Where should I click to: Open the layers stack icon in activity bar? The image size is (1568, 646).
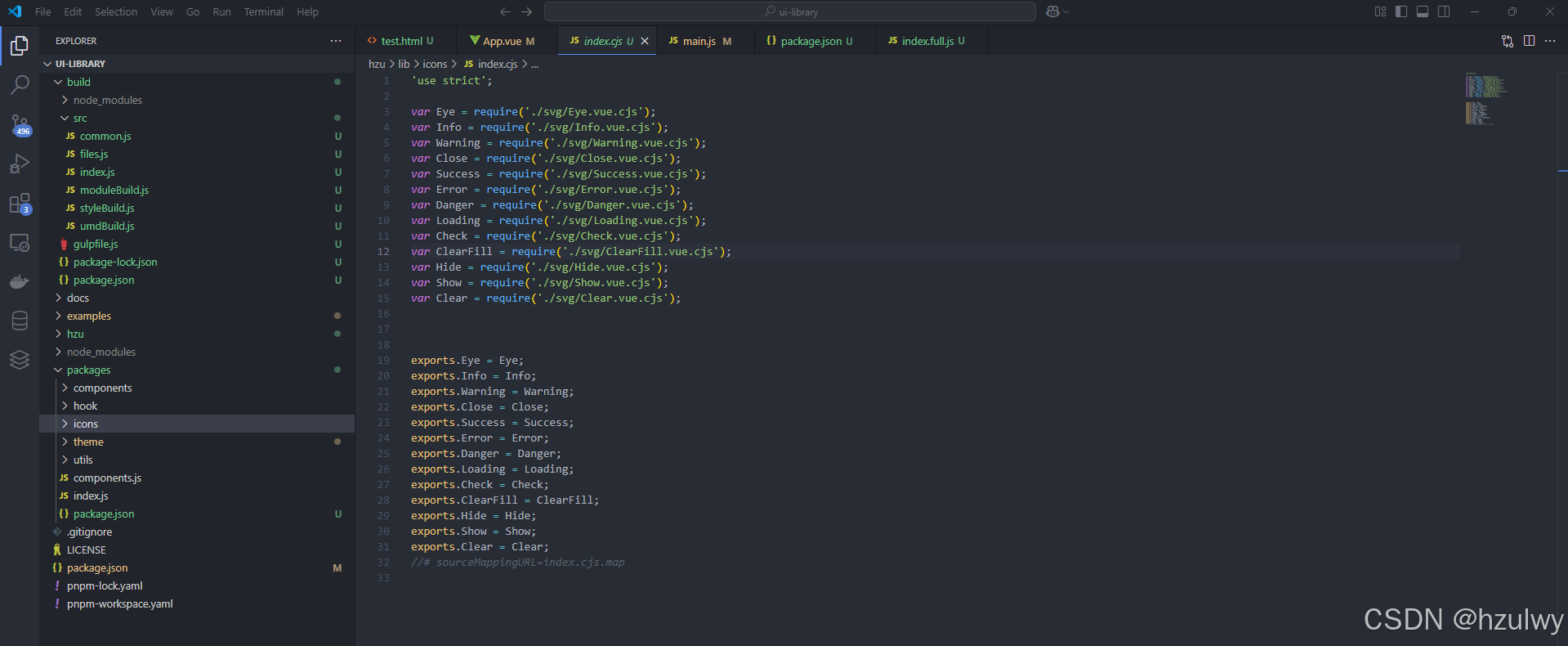(20, 360)
